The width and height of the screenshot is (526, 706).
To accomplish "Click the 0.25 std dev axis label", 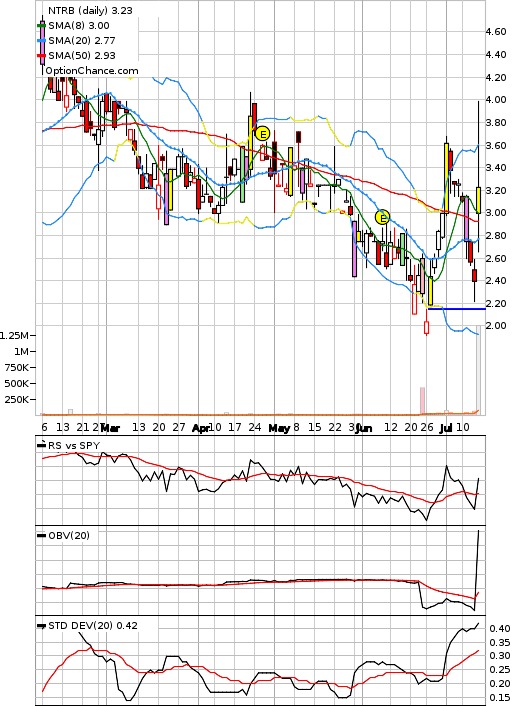I will (500, 670).
